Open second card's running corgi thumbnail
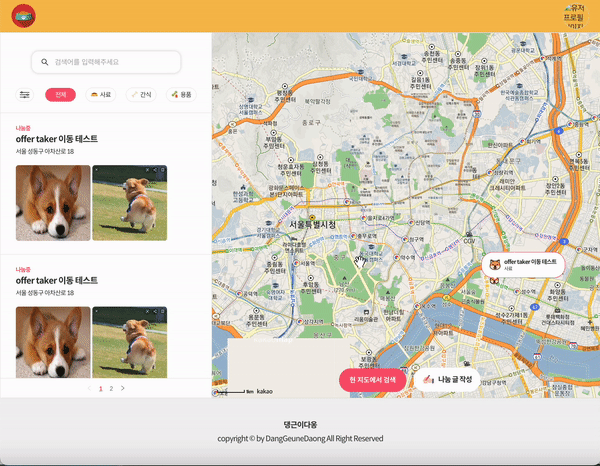The width and height of the screenshot is (600, 466). 130,342
